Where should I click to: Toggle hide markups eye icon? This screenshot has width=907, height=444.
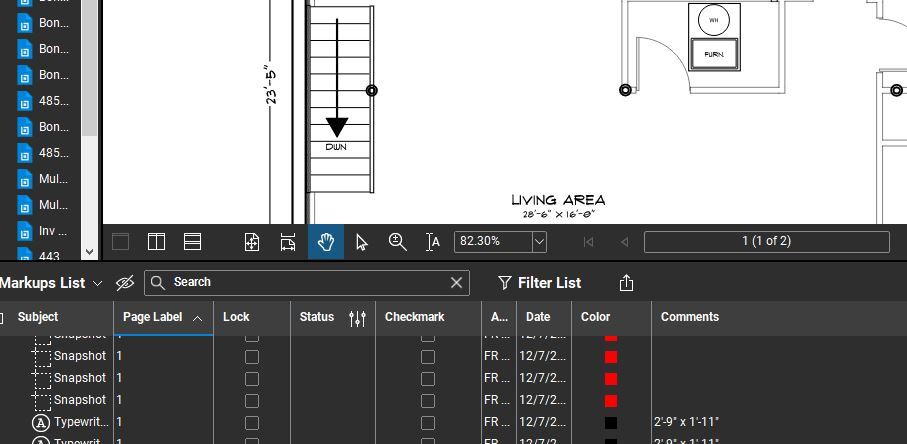tap(125, 283)
